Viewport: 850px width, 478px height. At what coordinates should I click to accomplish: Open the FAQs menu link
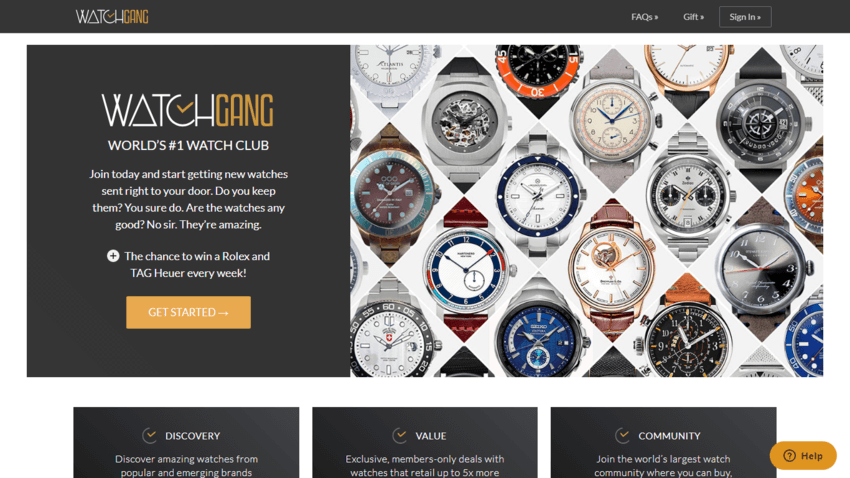pyautogui.click(x=645, y=17)
